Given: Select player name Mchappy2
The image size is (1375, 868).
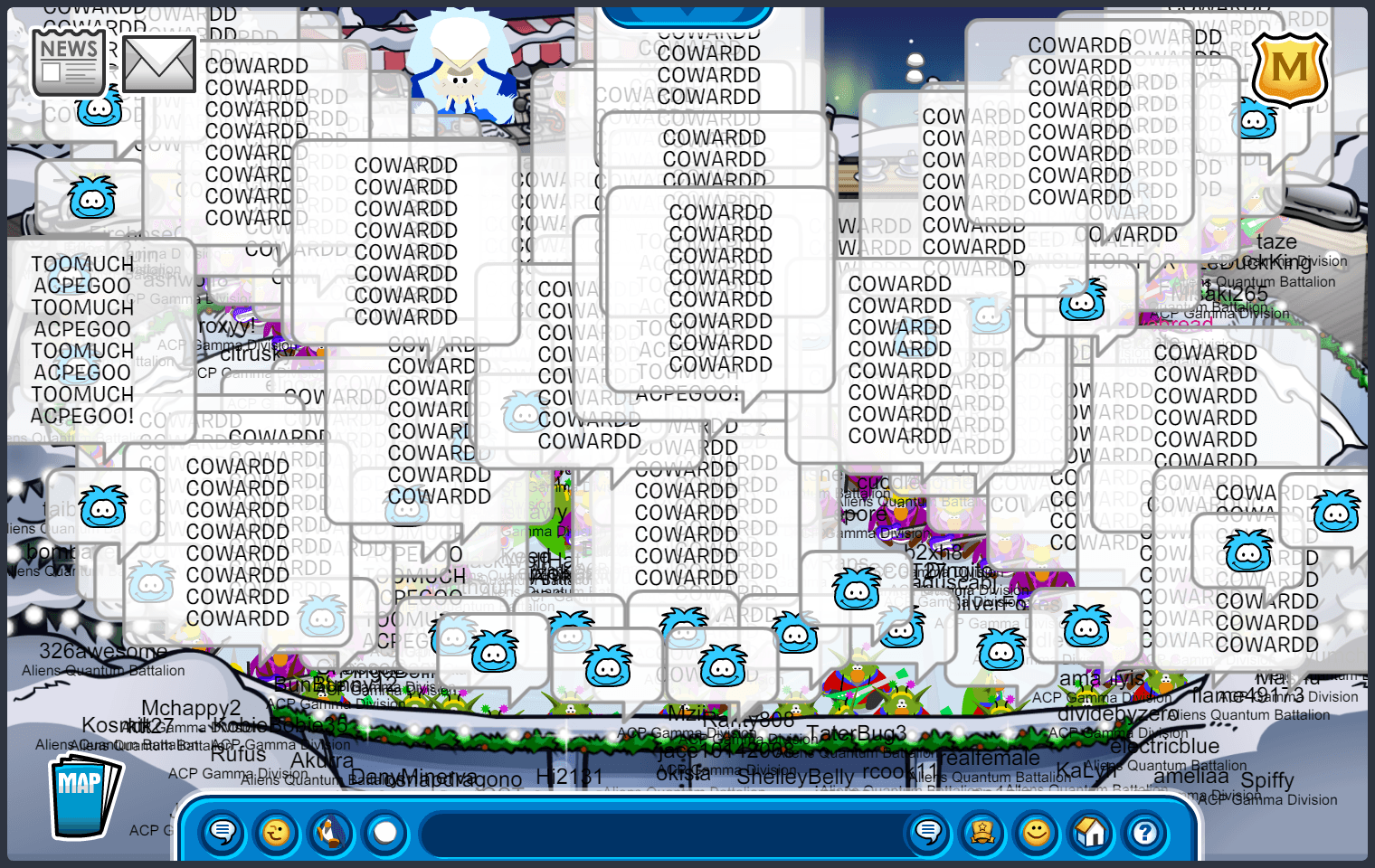Looking at the screenshot, I should [191, 708].
